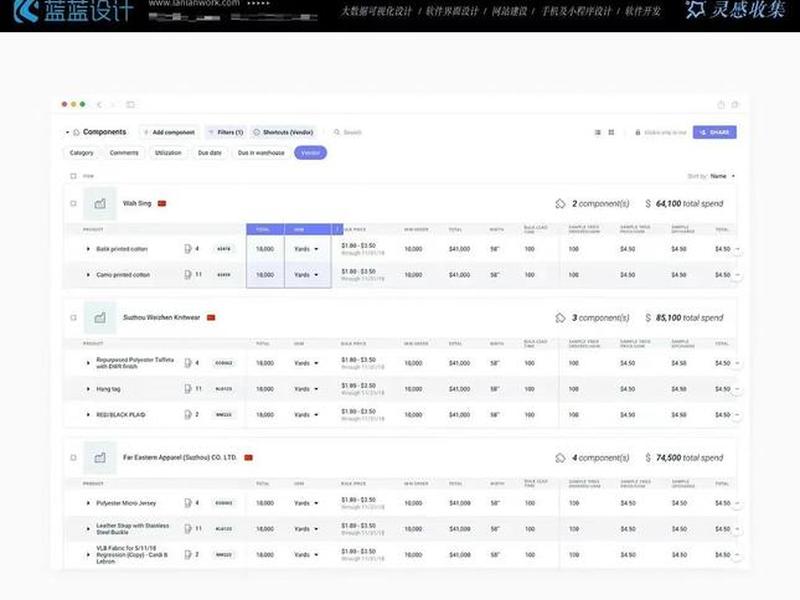Click document icon on Repurposed Polyester Taffeta

[188, 363]
